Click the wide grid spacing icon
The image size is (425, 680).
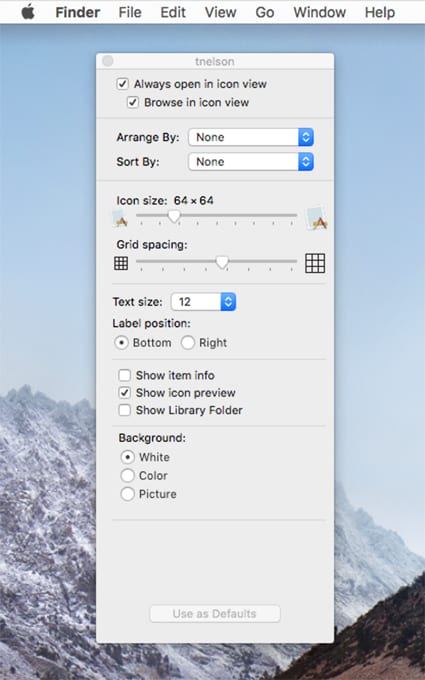[315, 263]
